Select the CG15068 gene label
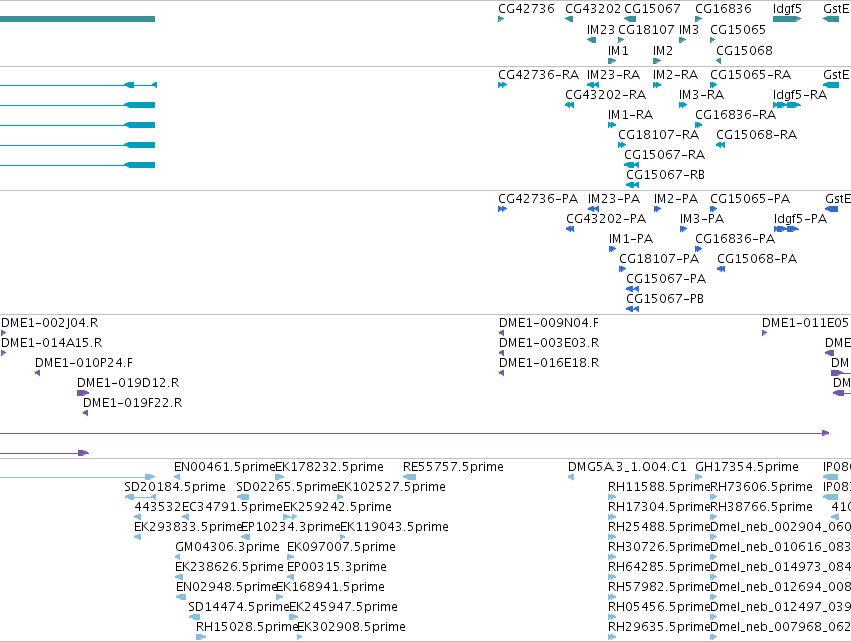The image size is (851, 642). [x=744, y=50]
